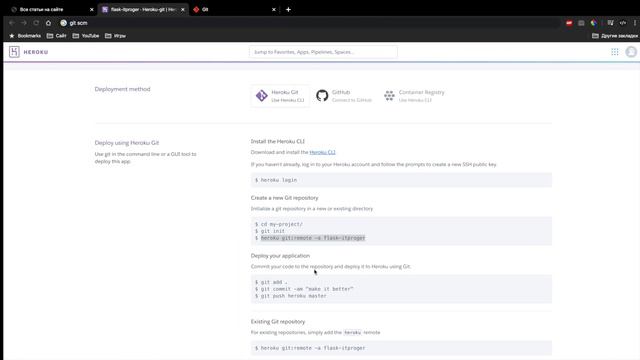Click the '$ git add .' code line
The image size is (640, 360).
point(271,282)
